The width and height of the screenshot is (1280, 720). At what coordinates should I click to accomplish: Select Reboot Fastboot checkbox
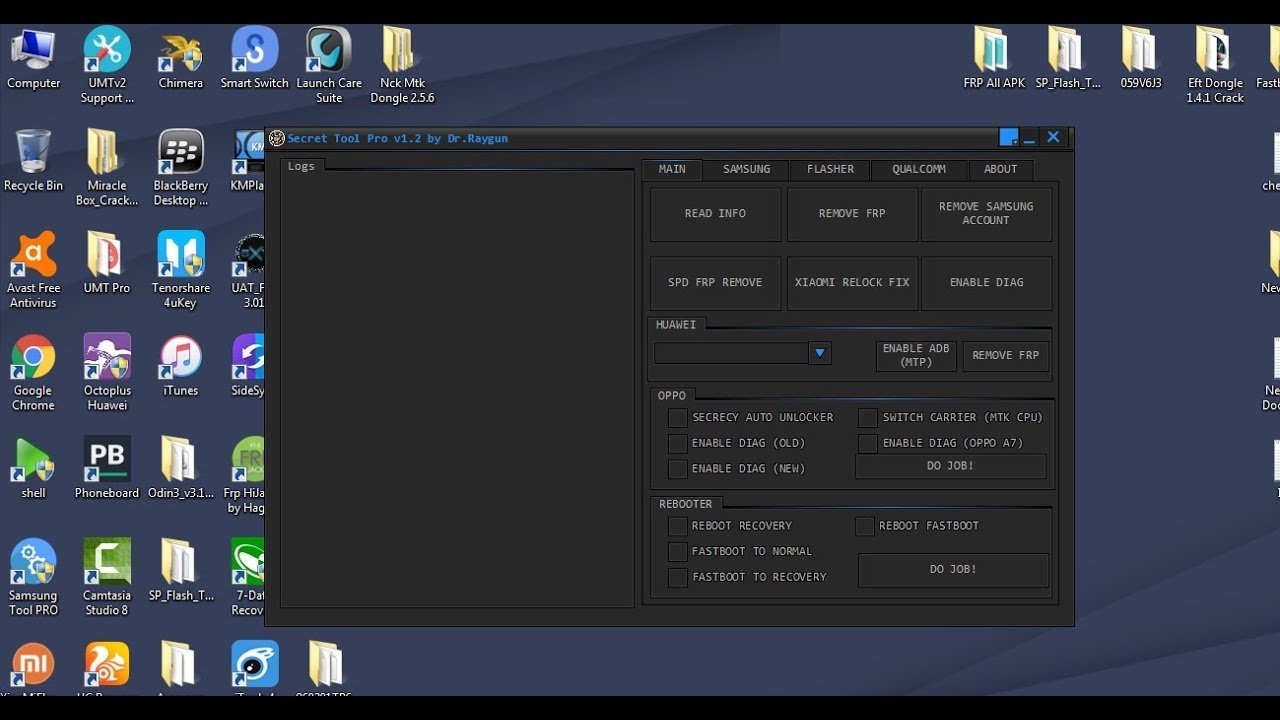pyautogui.click(x=865, y=526)
